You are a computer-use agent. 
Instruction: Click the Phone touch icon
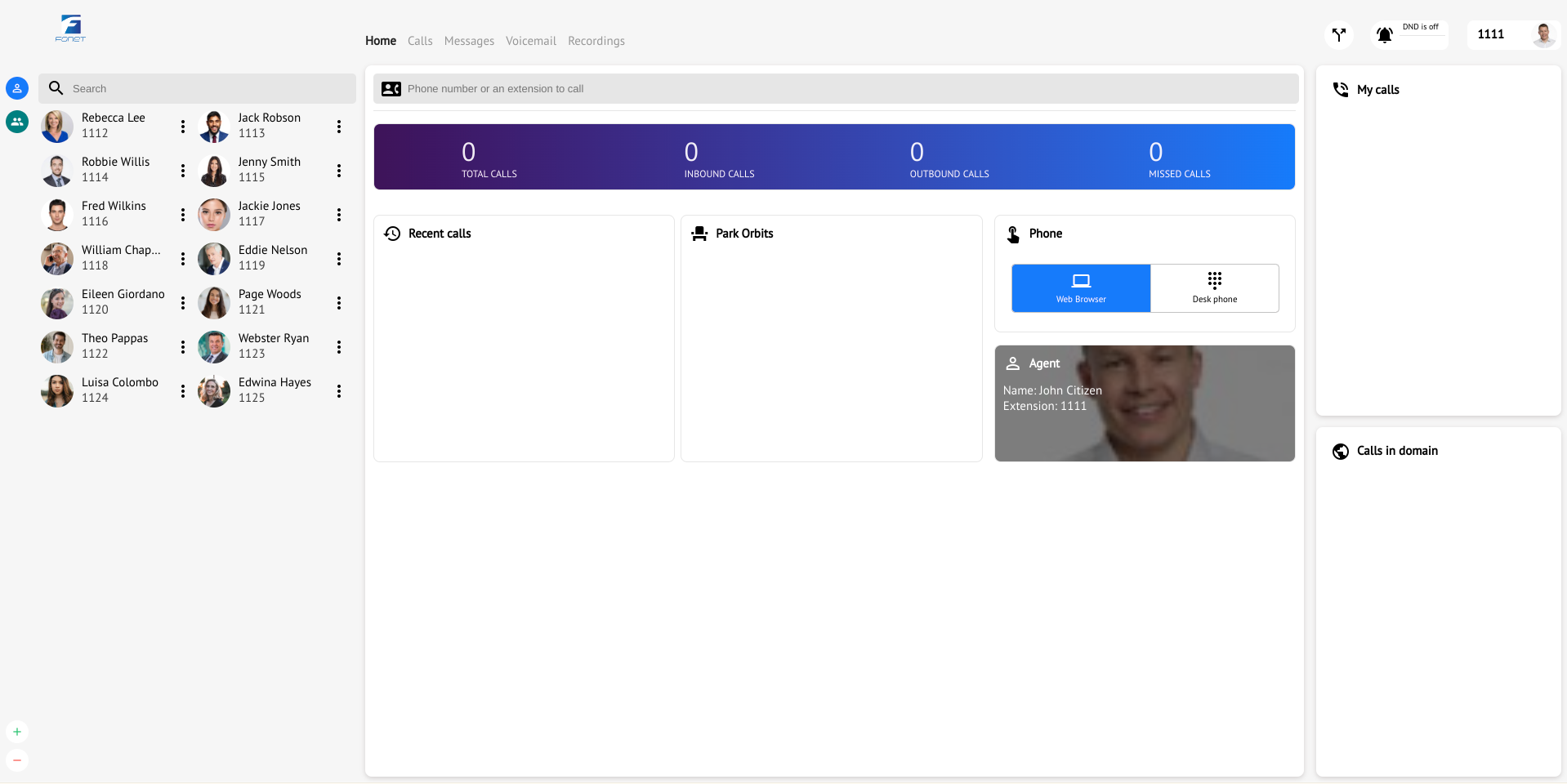[1013, 234]
